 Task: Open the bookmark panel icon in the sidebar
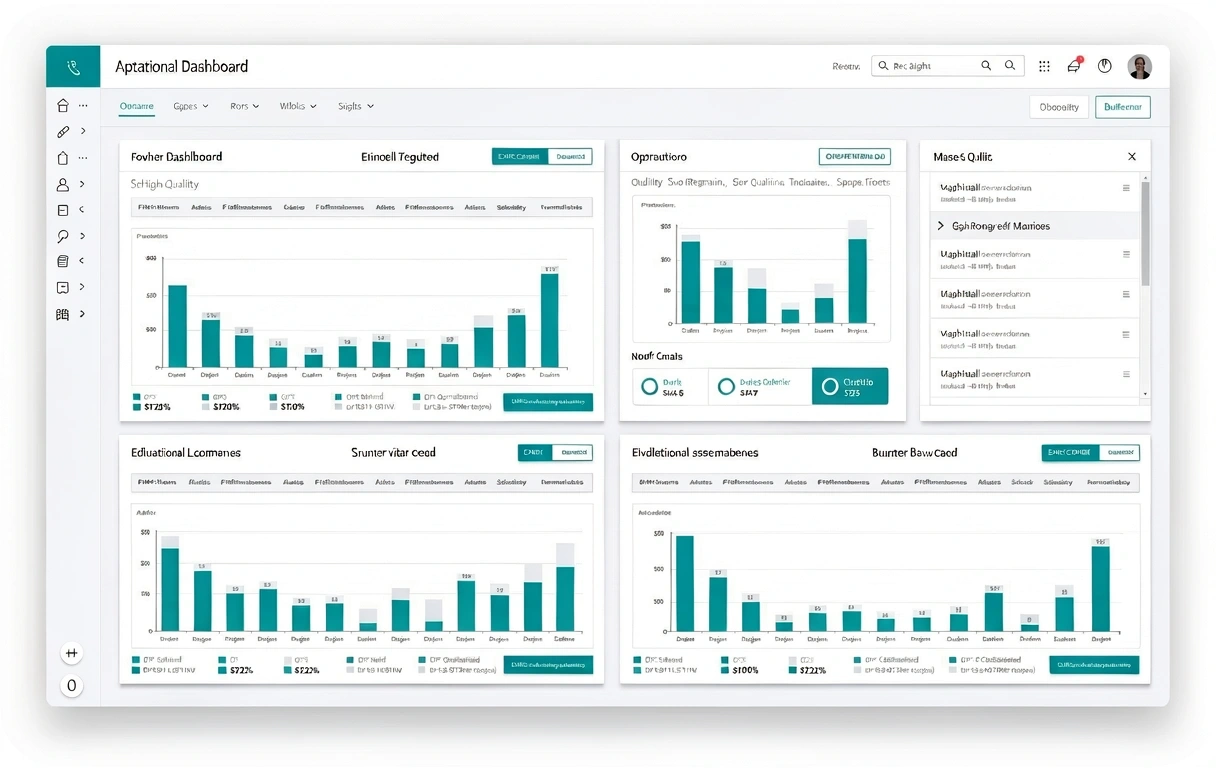[x=63, y=287]
